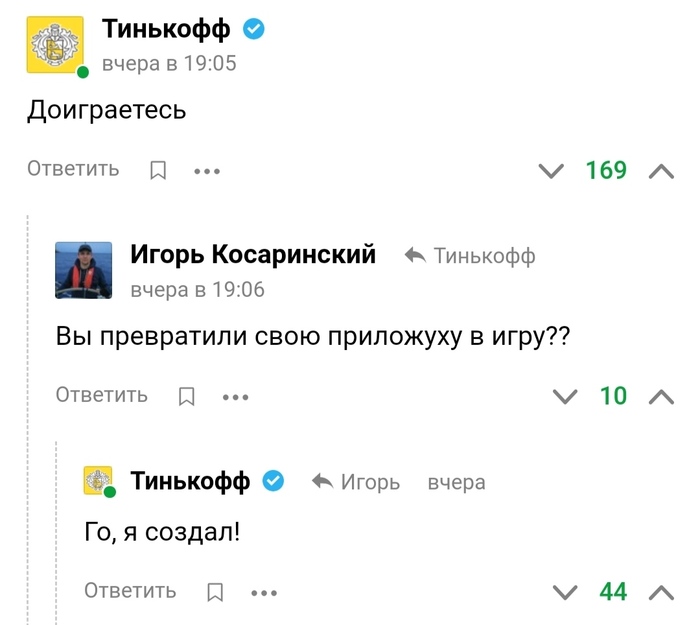Reply to the 'Доиграетесь' comment
The height and width of the screenshot is (625, 700).
pyautogui.click(x=73, y=169)
